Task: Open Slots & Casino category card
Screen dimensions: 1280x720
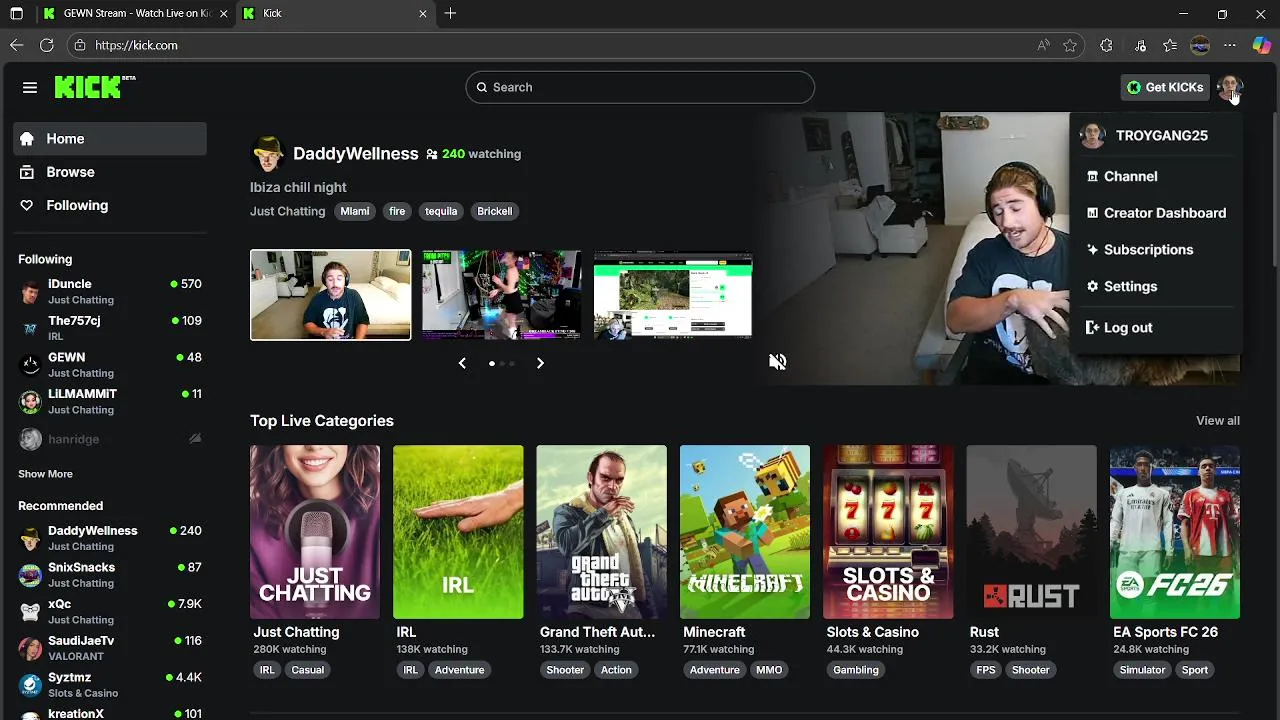Action: point(888,532)
